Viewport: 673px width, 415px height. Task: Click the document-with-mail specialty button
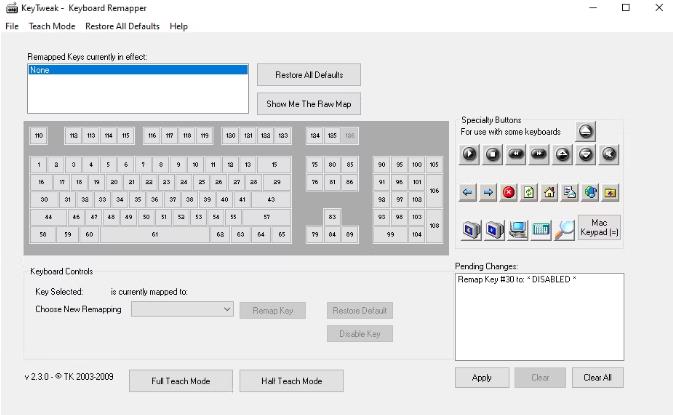[570, 193]
